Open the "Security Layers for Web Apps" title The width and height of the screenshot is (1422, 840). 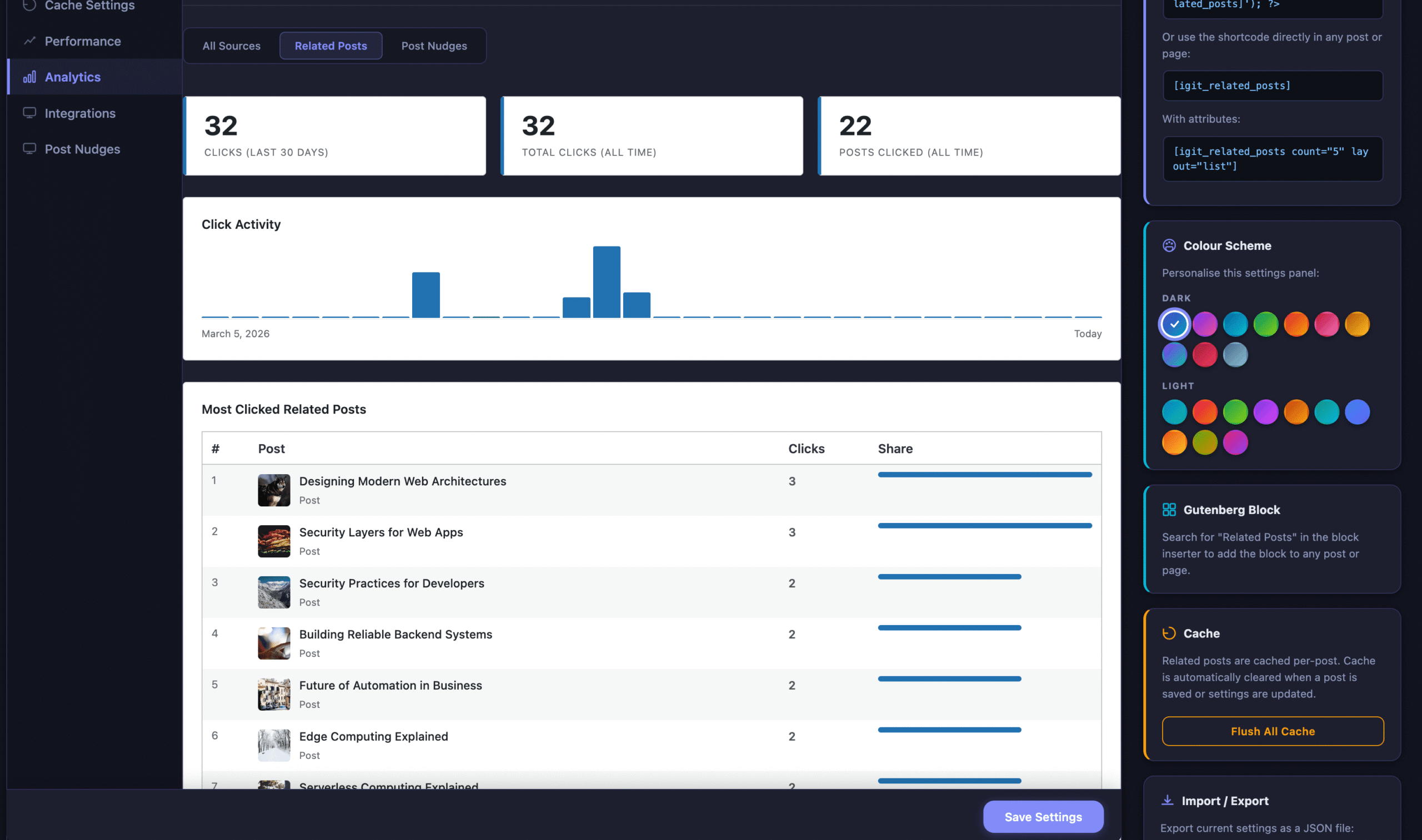click(380, 531)
